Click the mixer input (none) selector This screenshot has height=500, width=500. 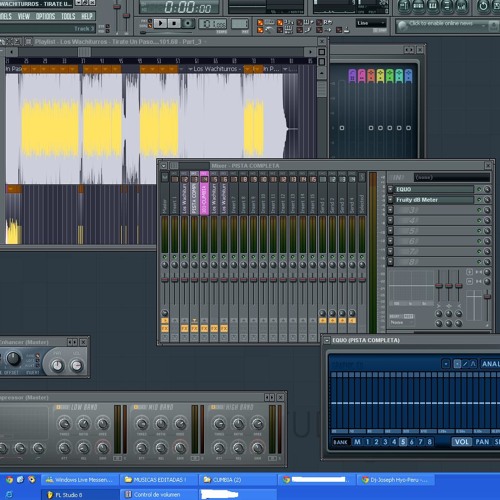pyautogui.click(x=452, y=177)
